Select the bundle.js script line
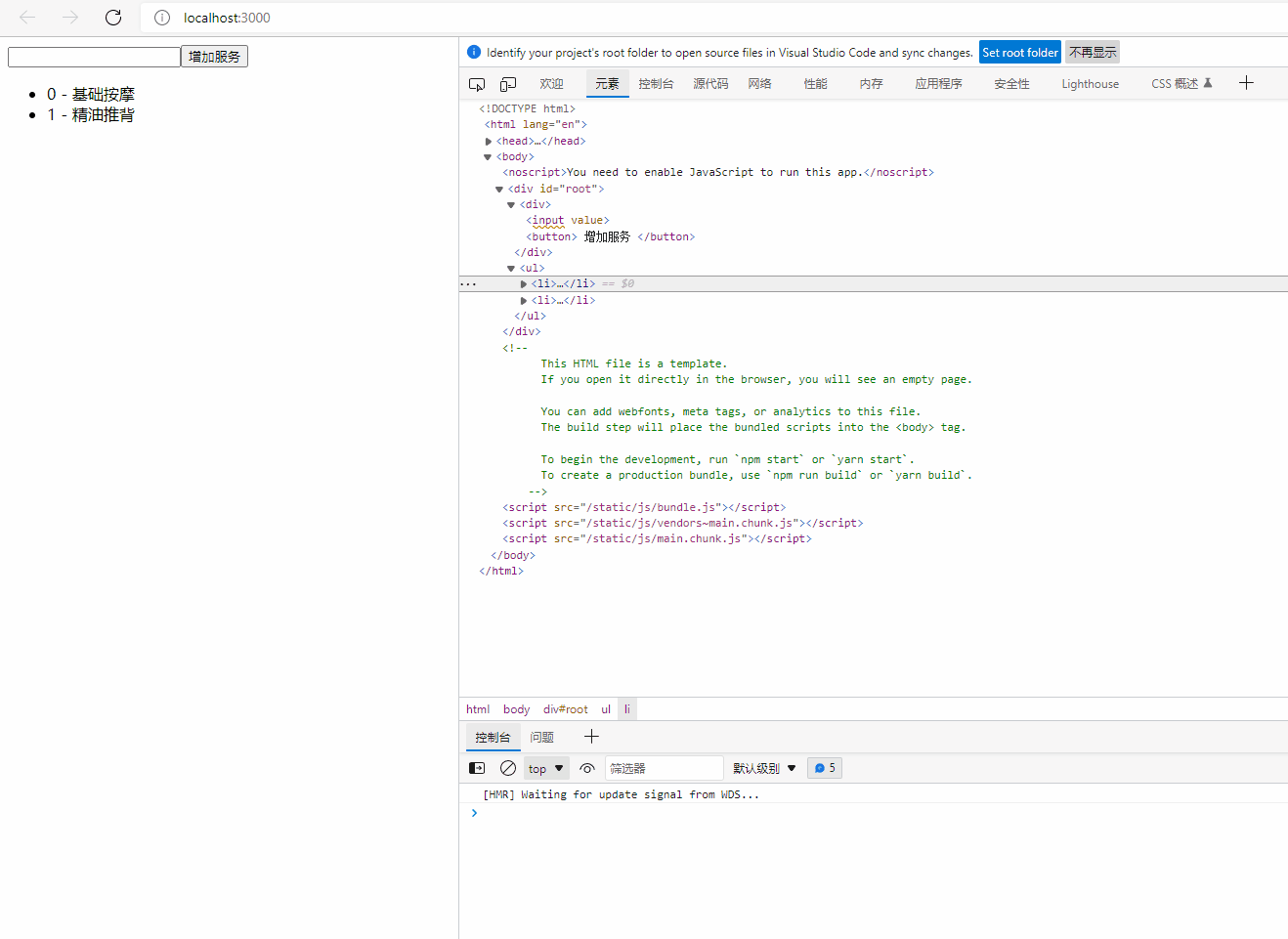The height and width of the screenshot is (939, 1288). [644, 508]
